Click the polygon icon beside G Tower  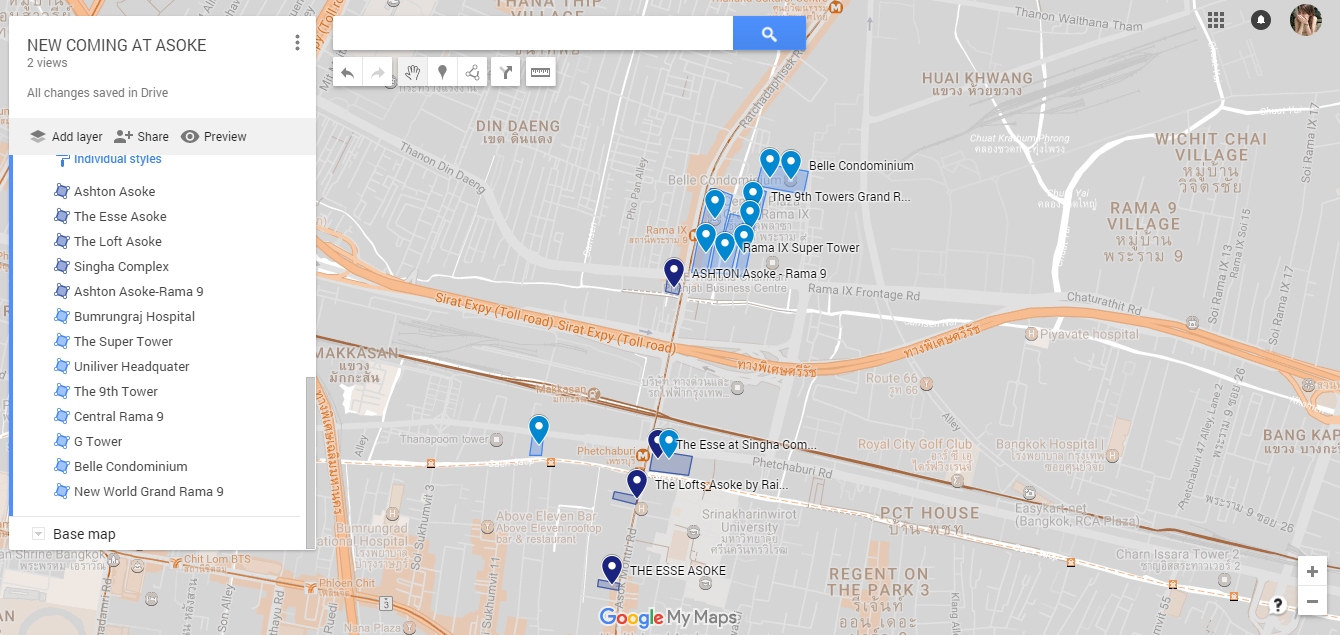coord(61,441)
